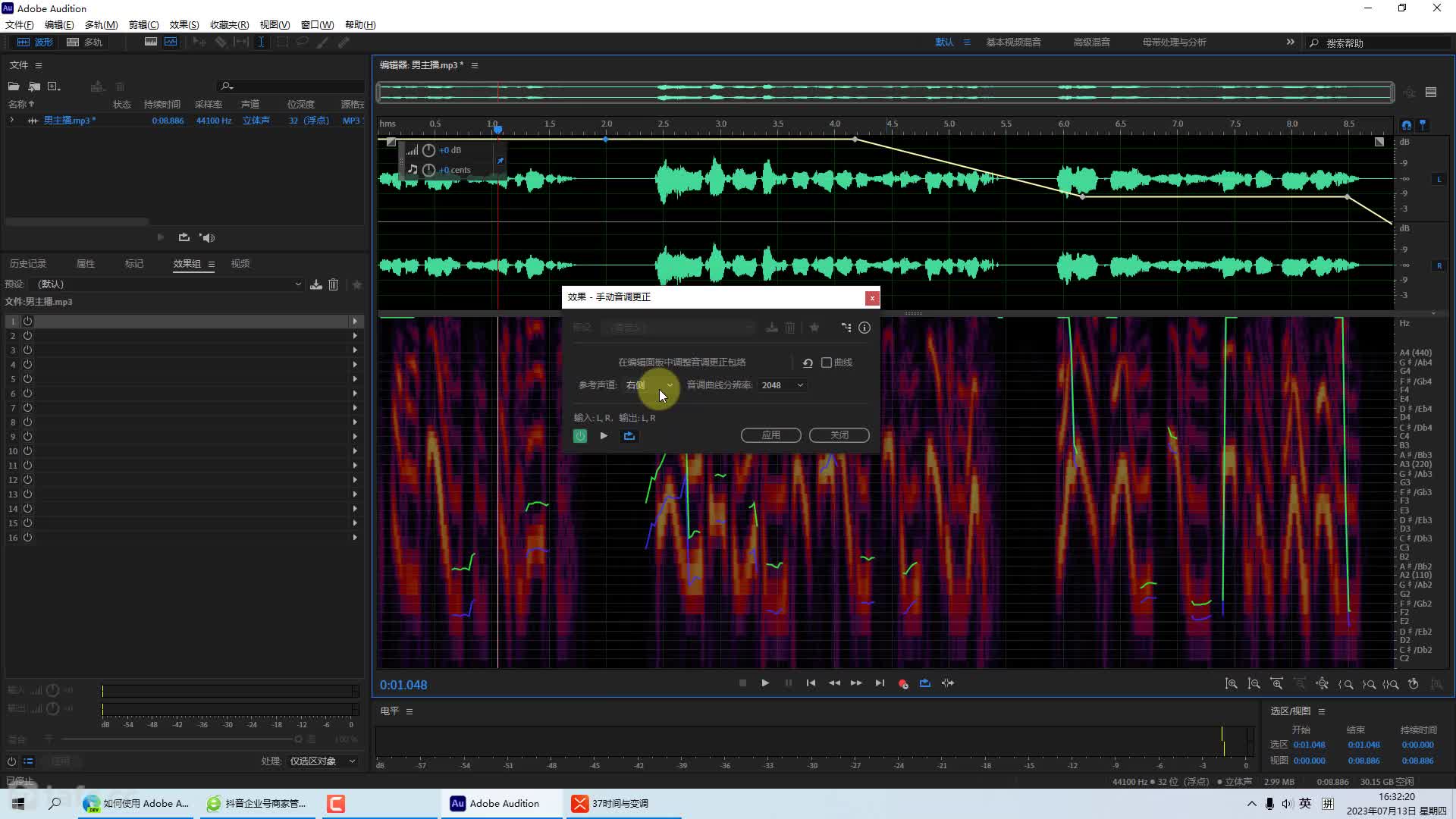Switch to the 标记 tab
The image size is (1456, 819).
(134, 264)
